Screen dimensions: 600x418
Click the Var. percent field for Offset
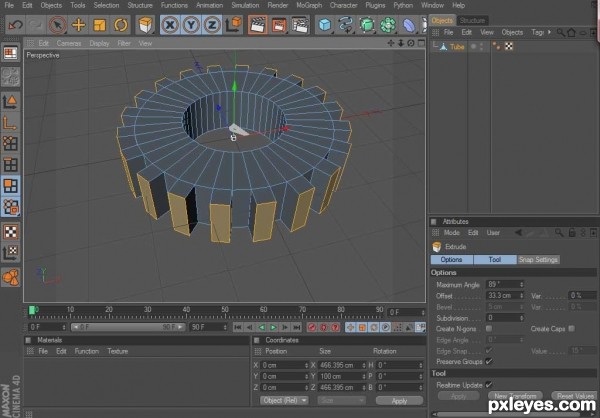tap(582, 296)
